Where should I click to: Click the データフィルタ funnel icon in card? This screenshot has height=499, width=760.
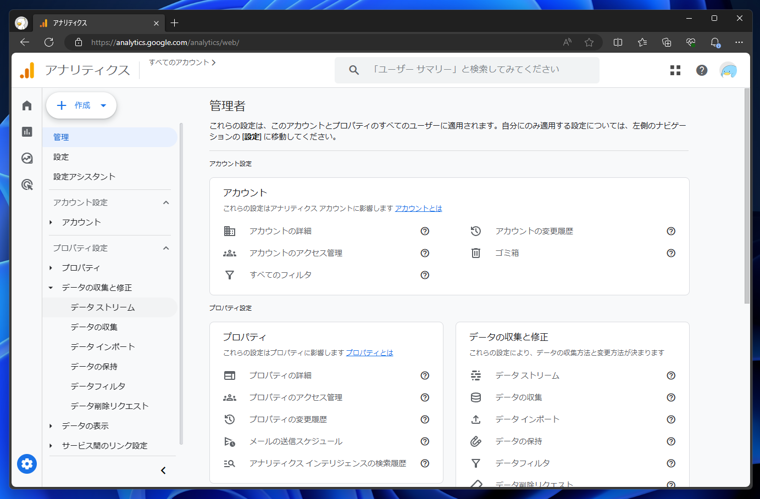click(475, 464)
